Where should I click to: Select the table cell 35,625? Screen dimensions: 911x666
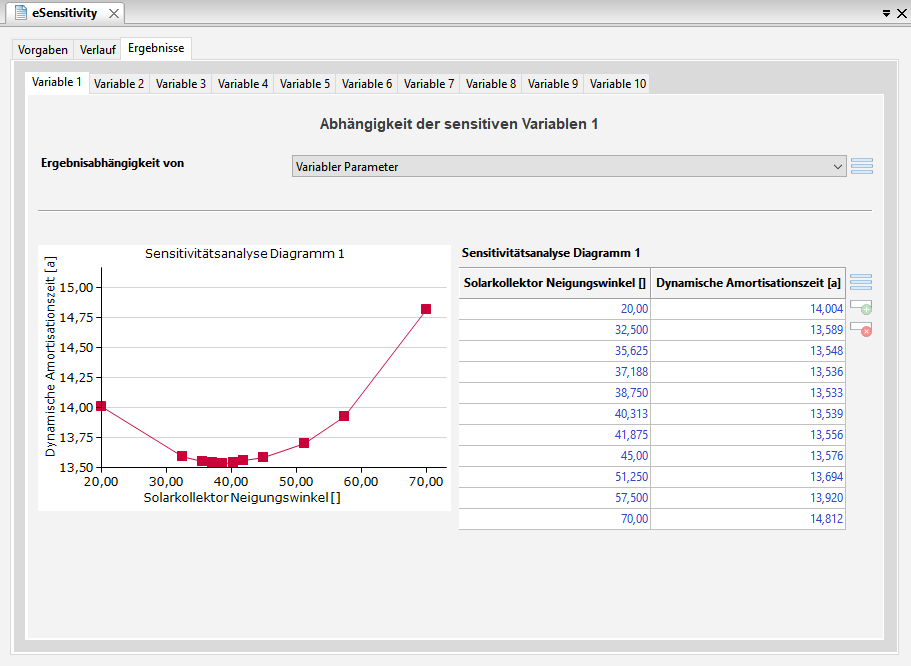555,351
